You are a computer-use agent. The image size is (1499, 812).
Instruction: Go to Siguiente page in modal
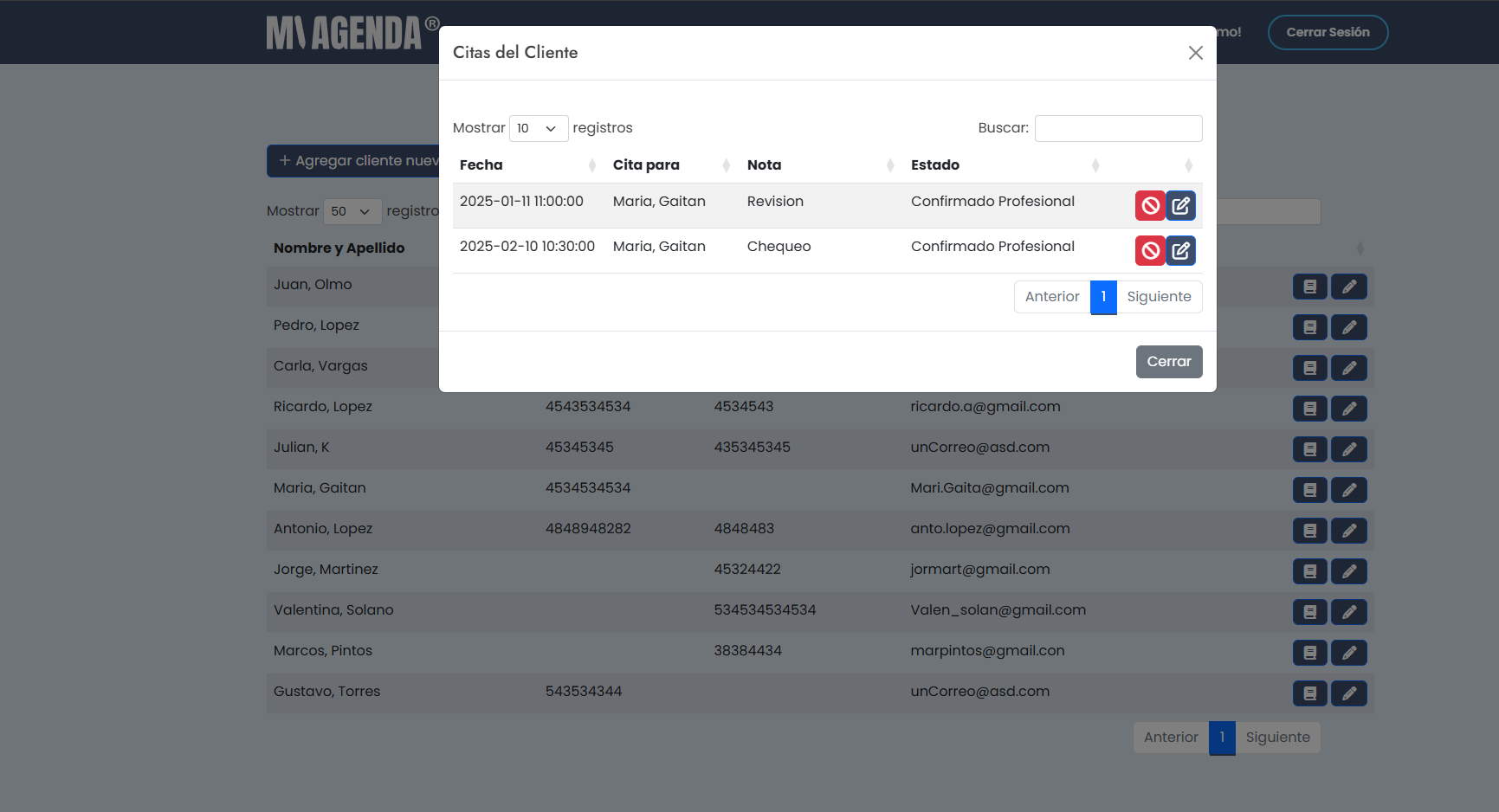tap(1159, 297)
